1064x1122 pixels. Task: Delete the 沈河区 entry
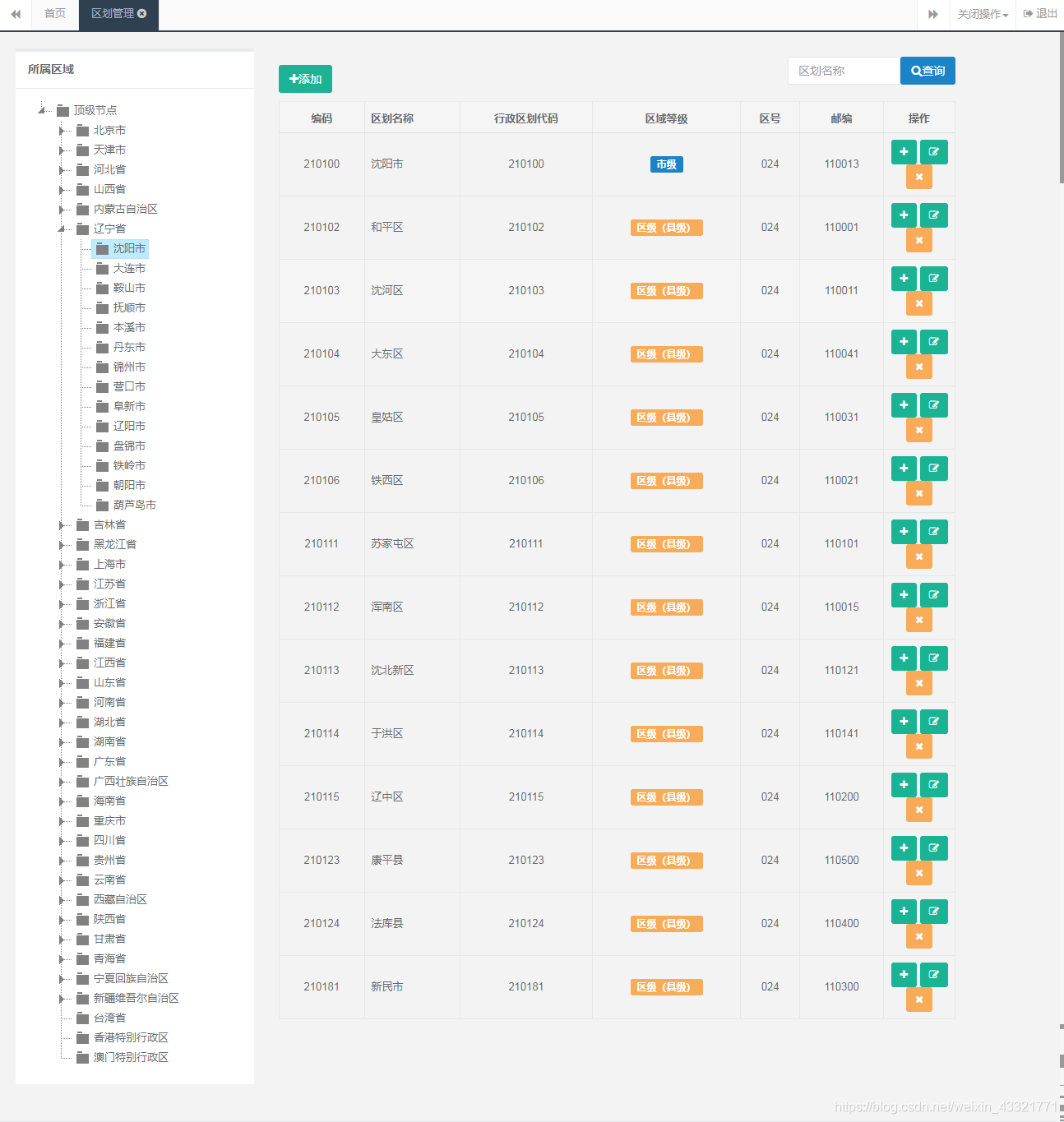click(x=919, y=303)
